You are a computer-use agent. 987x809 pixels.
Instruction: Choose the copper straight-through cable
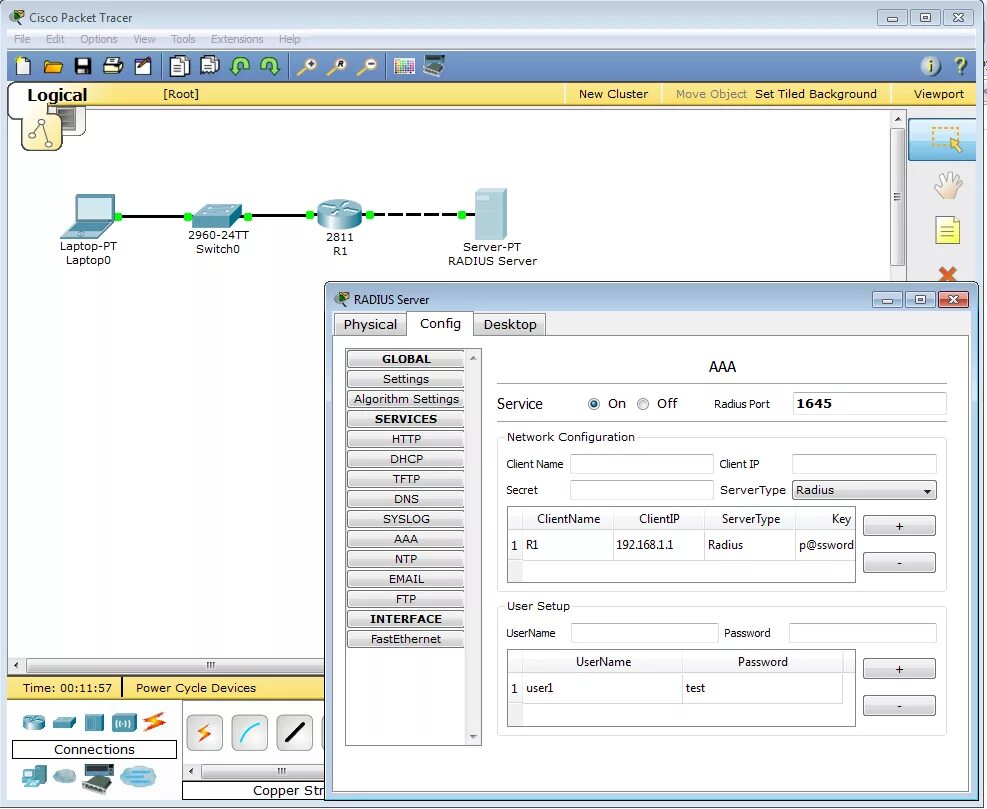tap(295, 733)
